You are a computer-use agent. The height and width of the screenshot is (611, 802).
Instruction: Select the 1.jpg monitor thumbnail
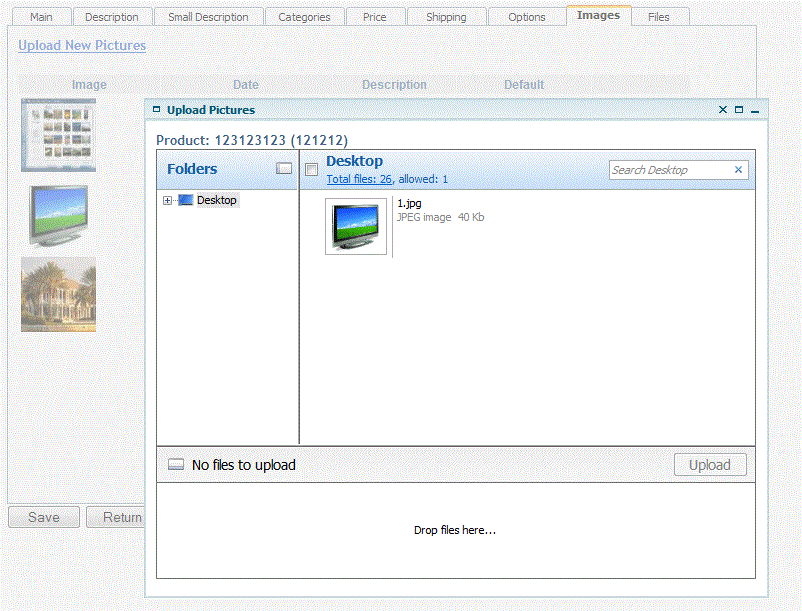click(x=355, y=227)
